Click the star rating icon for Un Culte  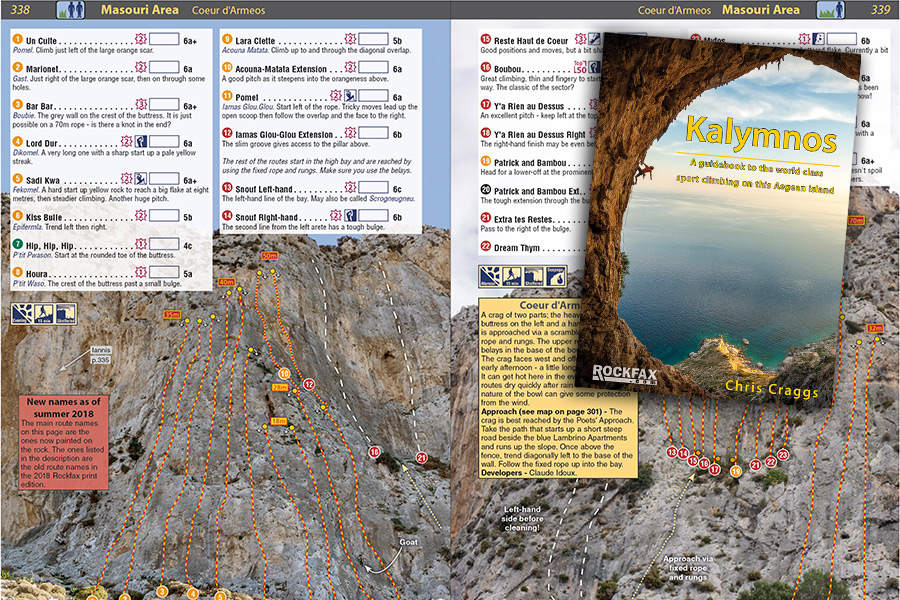[141, 39]
